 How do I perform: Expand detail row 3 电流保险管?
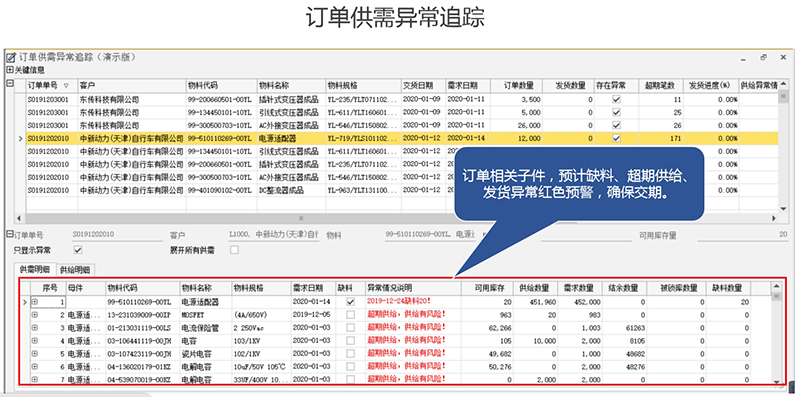[x=35, y=328]
